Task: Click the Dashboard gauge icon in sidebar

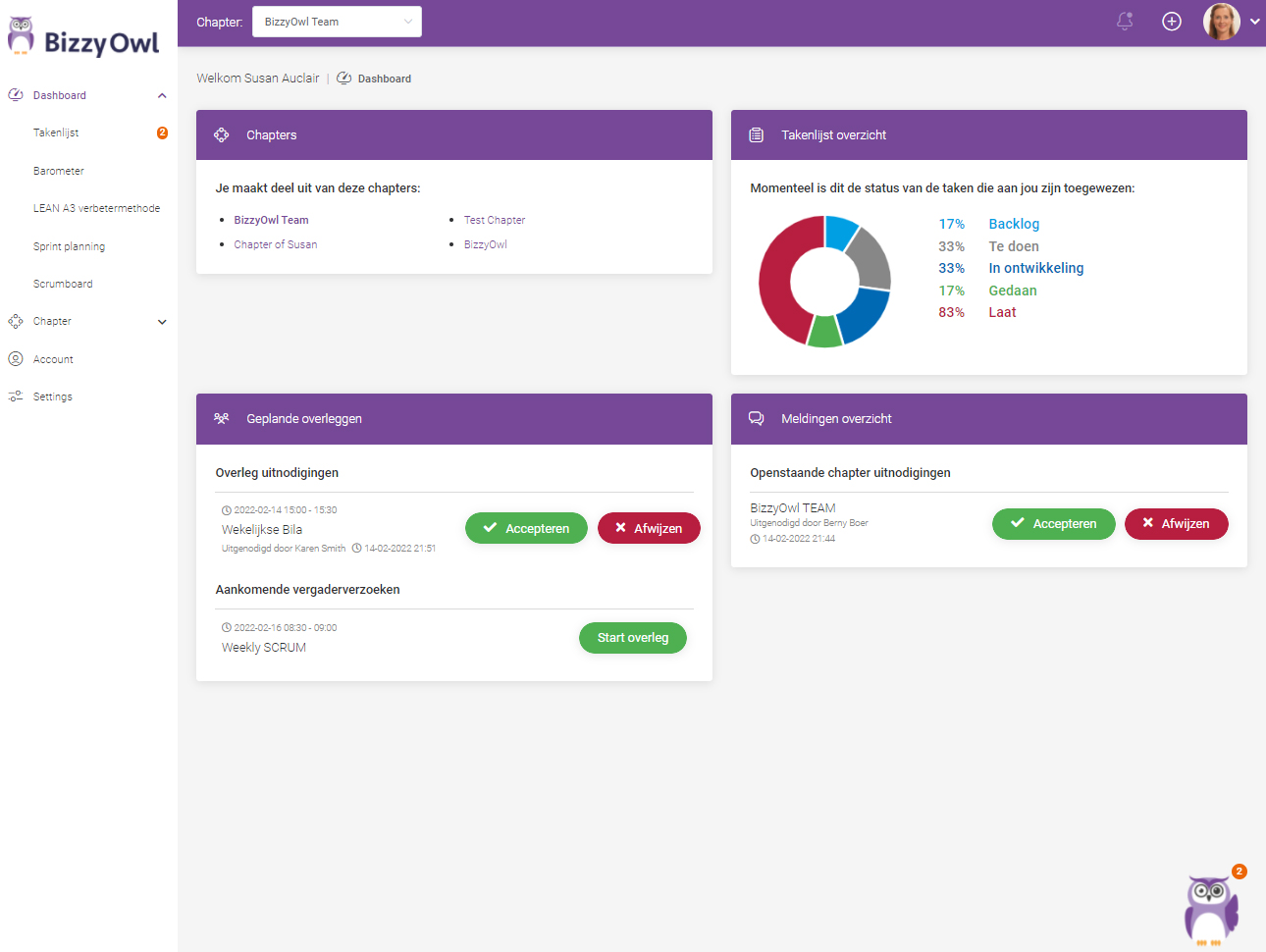Action: click(x=16, y=95)
